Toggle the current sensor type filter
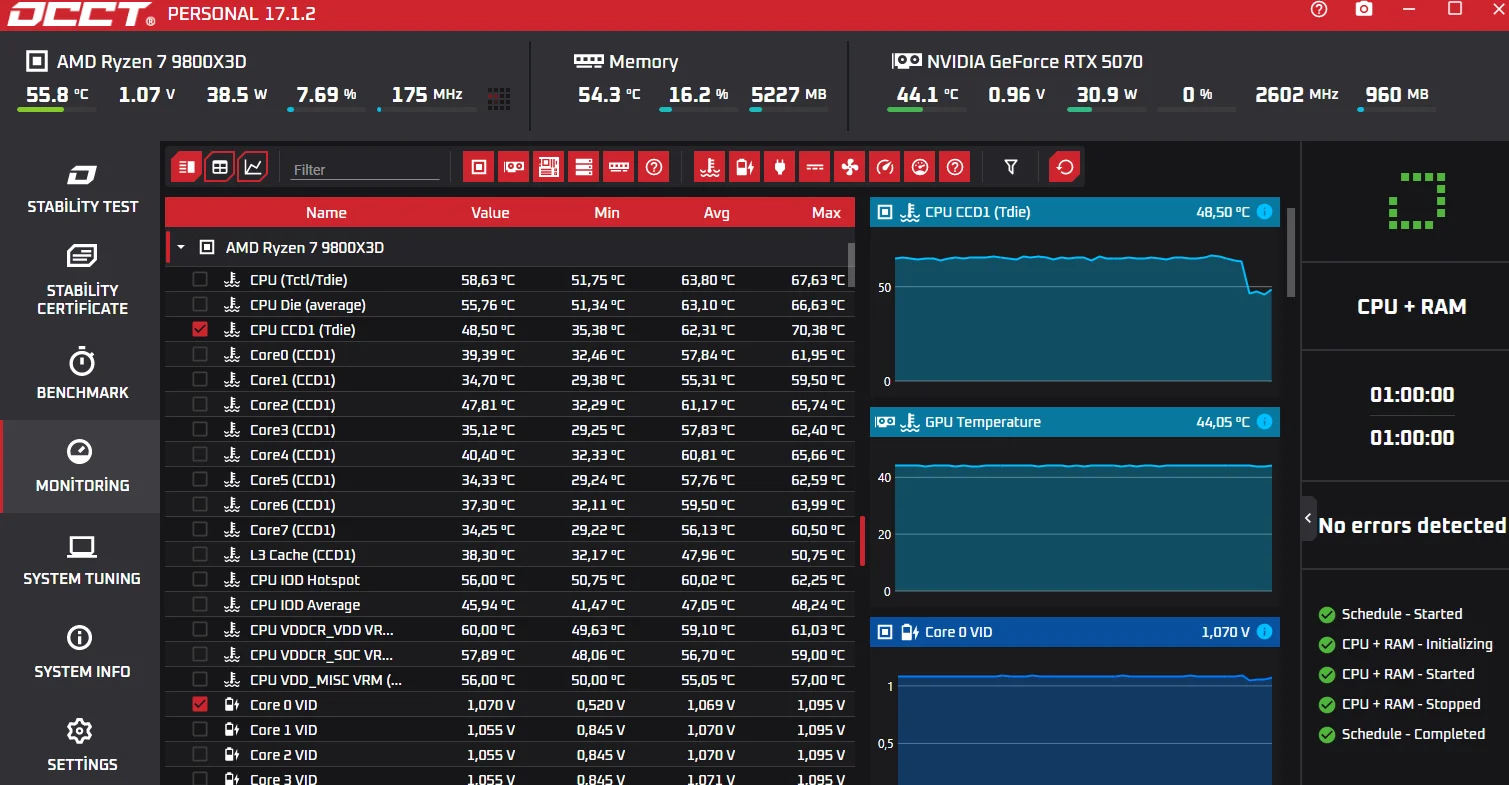 (815, 167)
